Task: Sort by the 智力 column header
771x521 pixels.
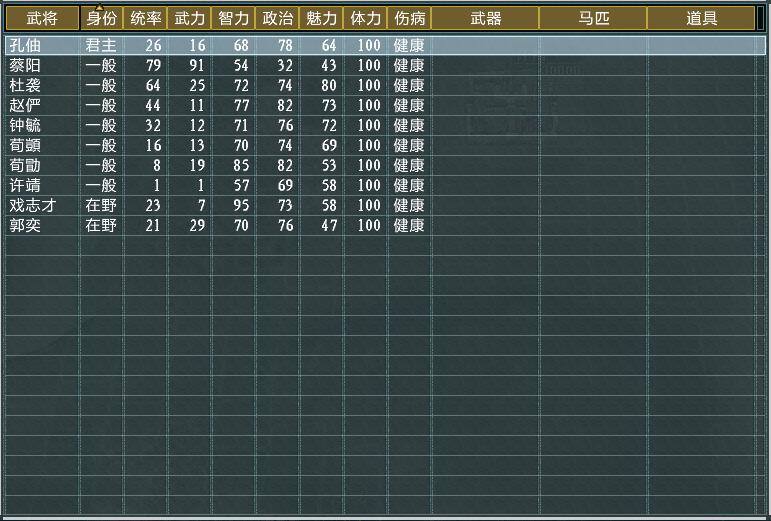Action: pyautogui.click(x=233, y=19)
